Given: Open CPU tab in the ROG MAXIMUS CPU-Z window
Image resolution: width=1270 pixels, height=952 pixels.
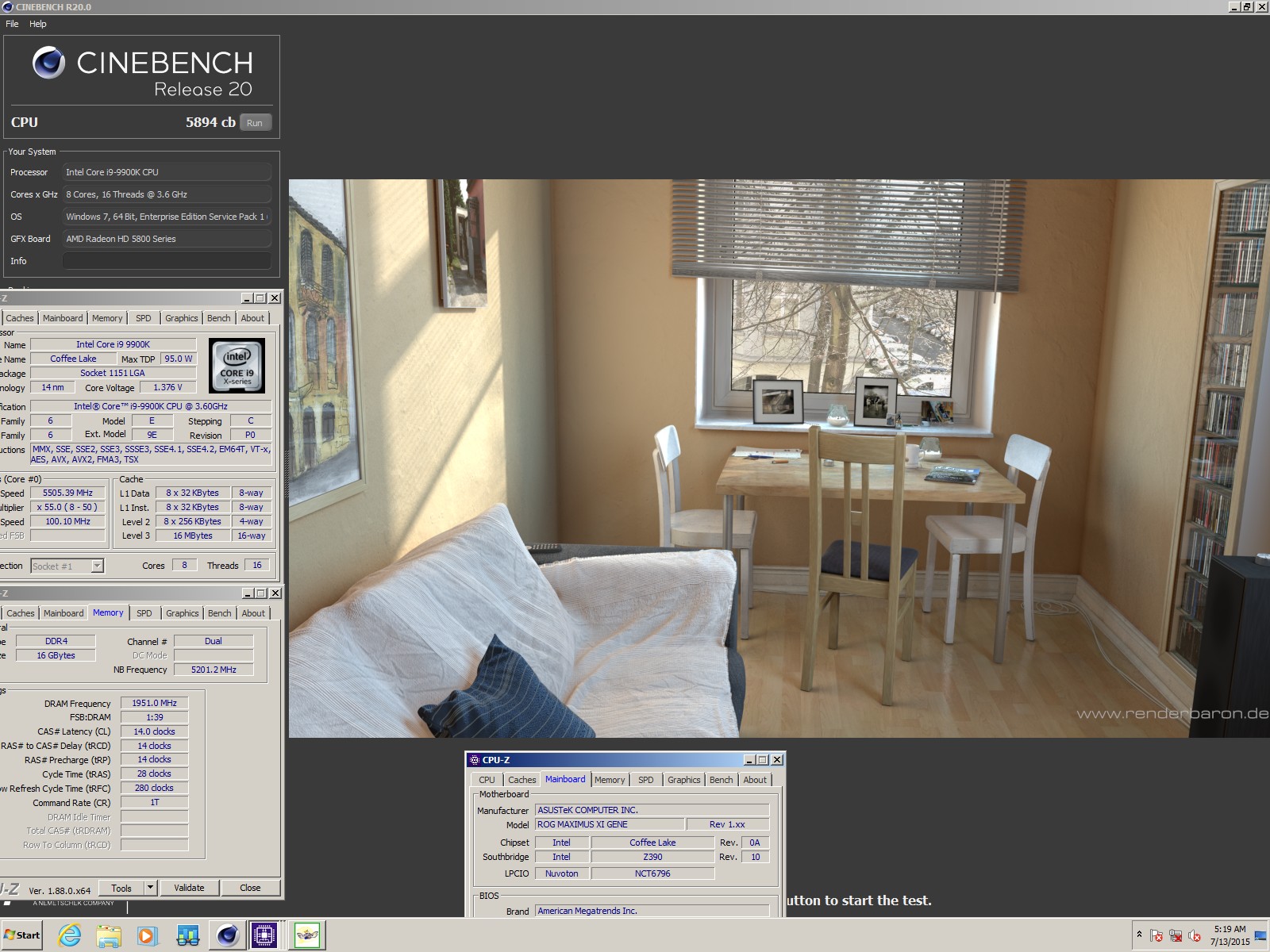Looking at the screenshot, I should coord(487,780).
